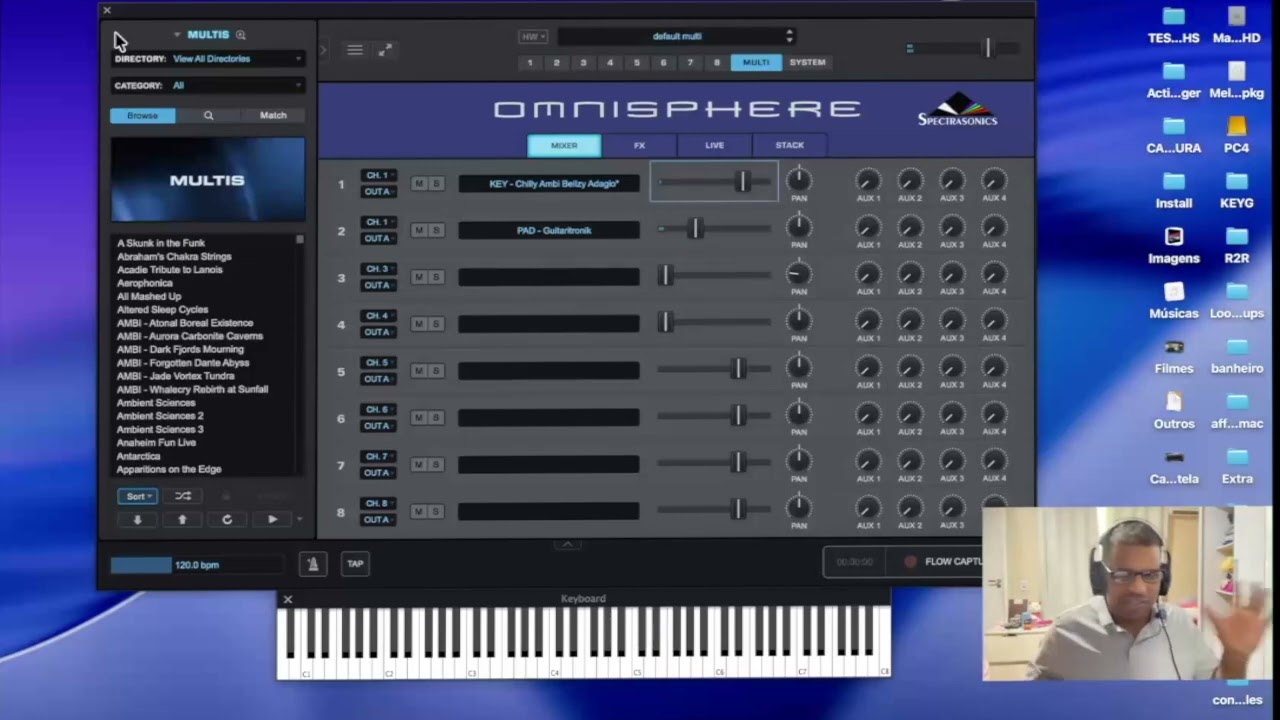Image resolution: width=1280 pixels, height=720 pixels.
Task: Click the AUX 2 knob on row 5
Action: click(910, 367)
